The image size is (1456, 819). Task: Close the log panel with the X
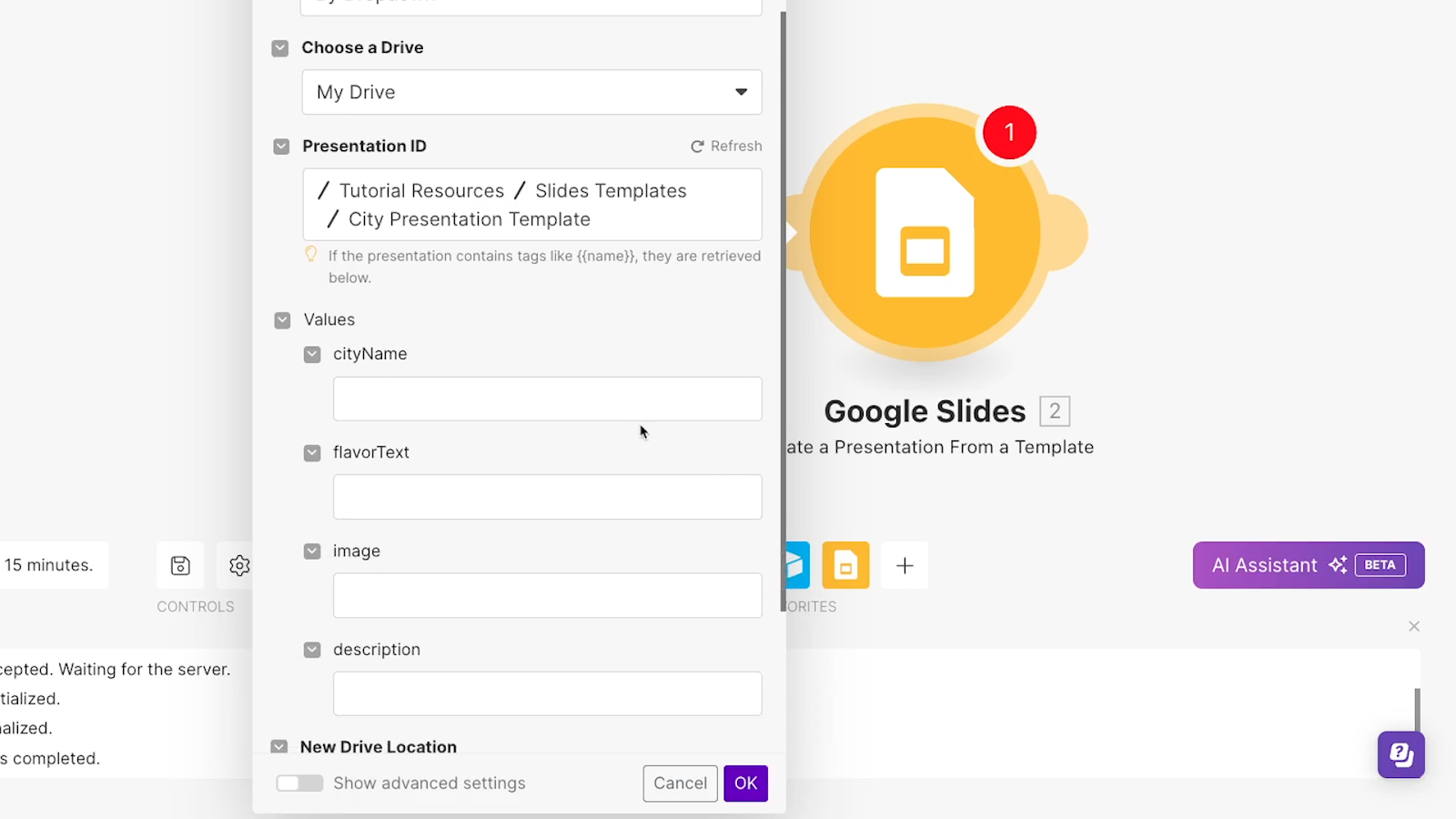(1414, 626)
